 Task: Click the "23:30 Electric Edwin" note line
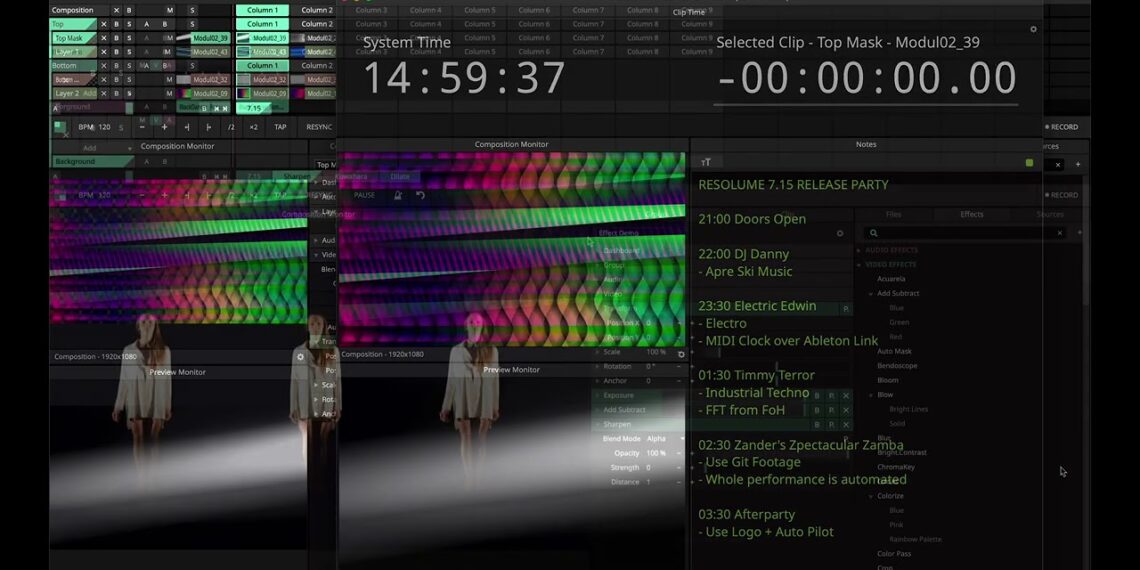[x=757, y=306]
